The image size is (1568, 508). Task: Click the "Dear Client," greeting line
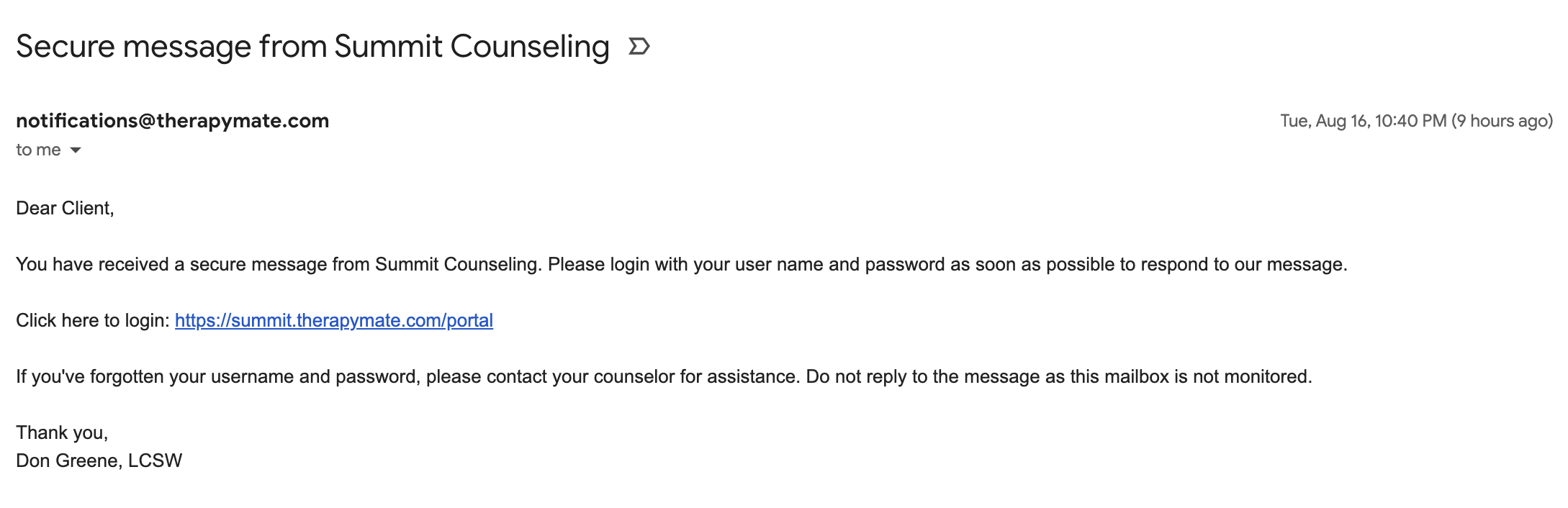pyautogui.click(x=65, y=208)
